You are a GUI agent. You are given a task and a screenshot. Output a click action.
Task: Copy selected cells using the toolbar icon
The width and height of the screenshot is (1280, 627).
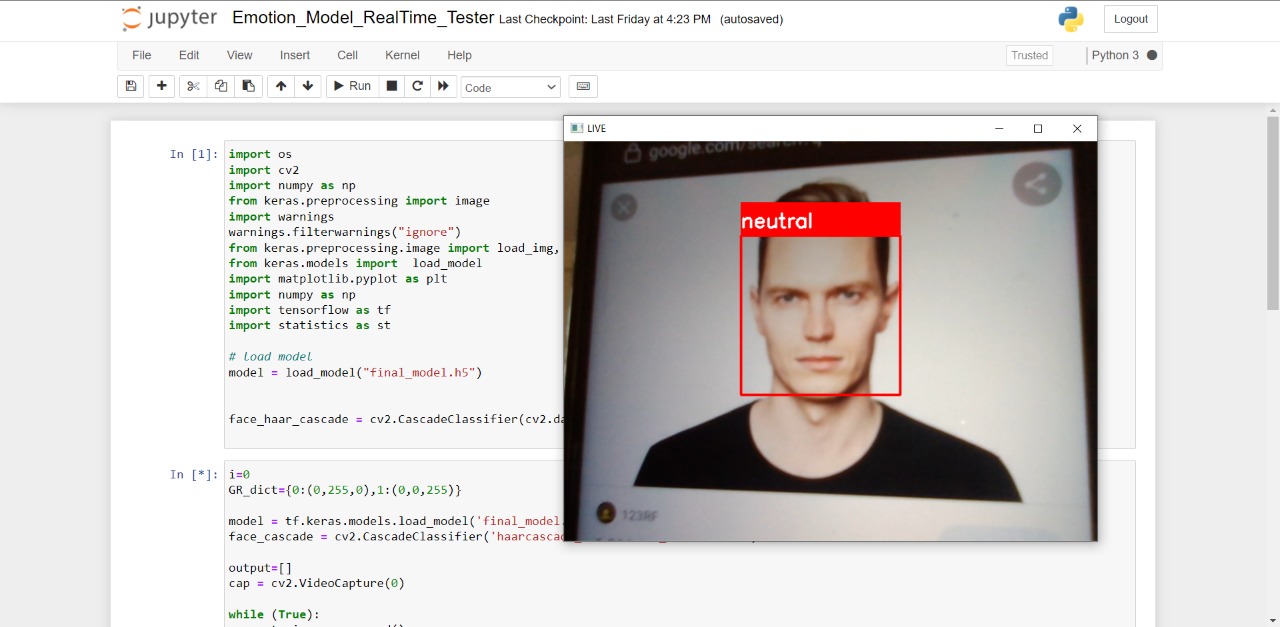click(x=221, y=86)
